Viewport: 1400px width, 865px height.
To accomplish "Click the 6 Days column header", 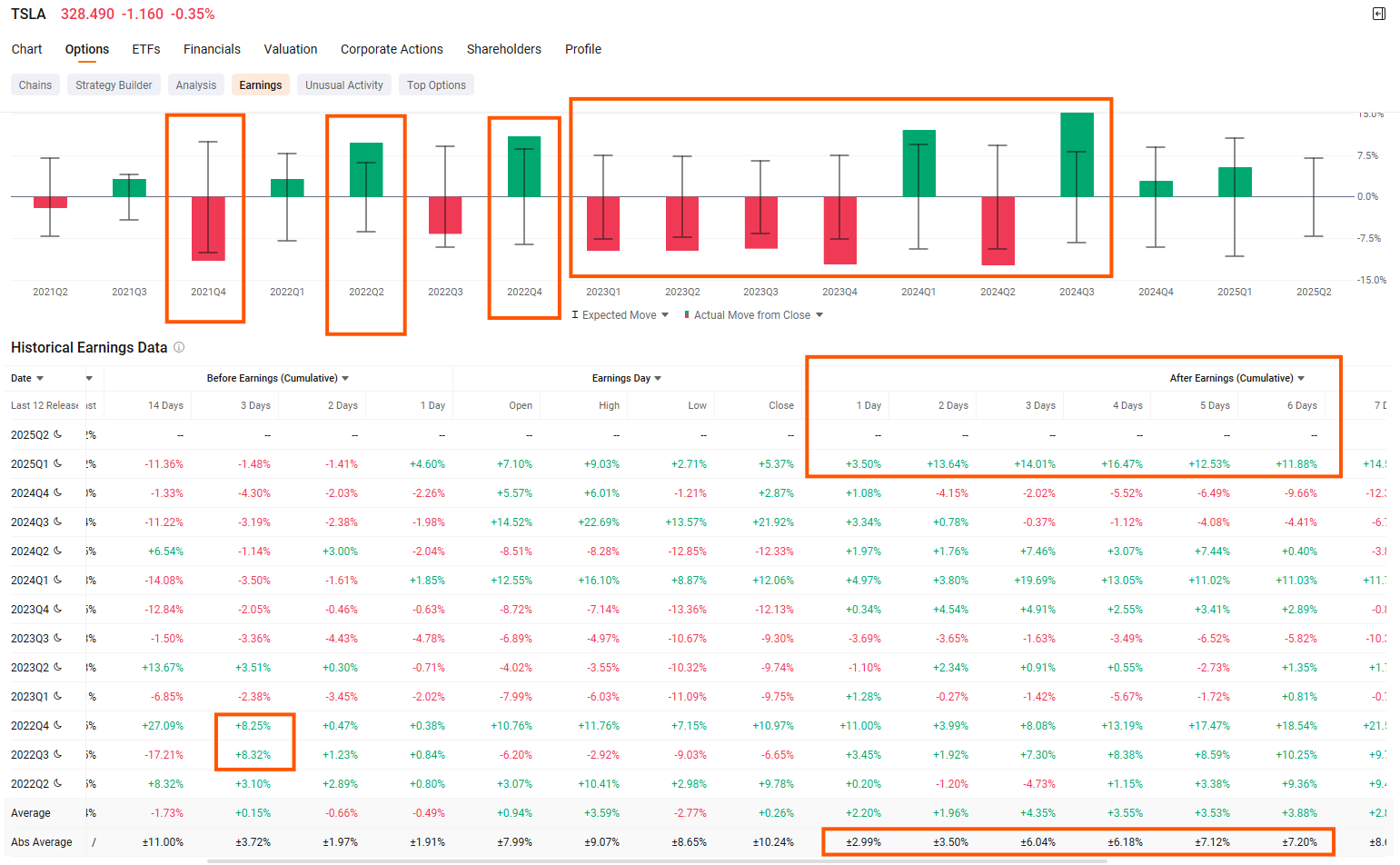I will coord(1302,405).
